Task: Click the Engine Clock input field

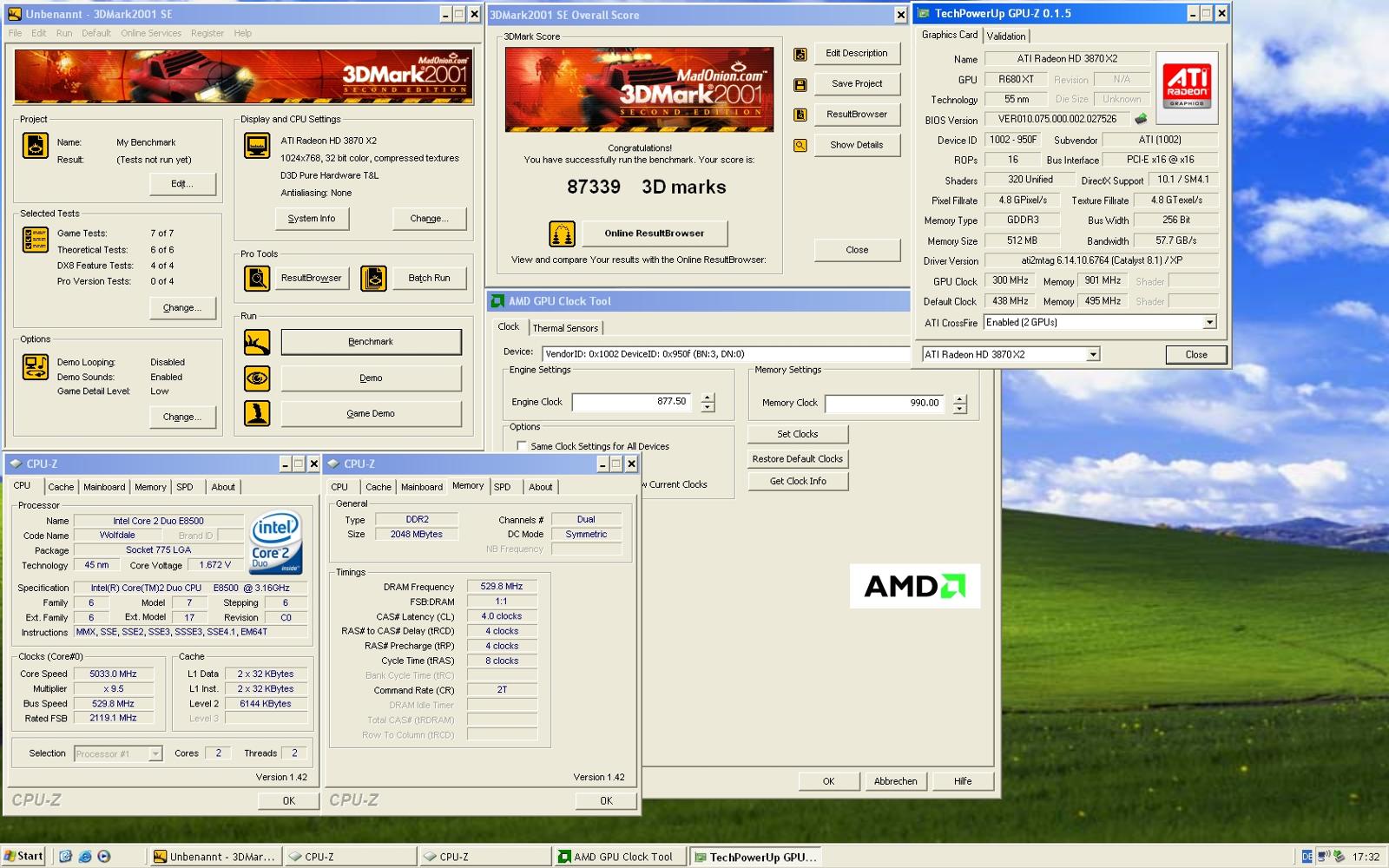Action: point(631,402)
